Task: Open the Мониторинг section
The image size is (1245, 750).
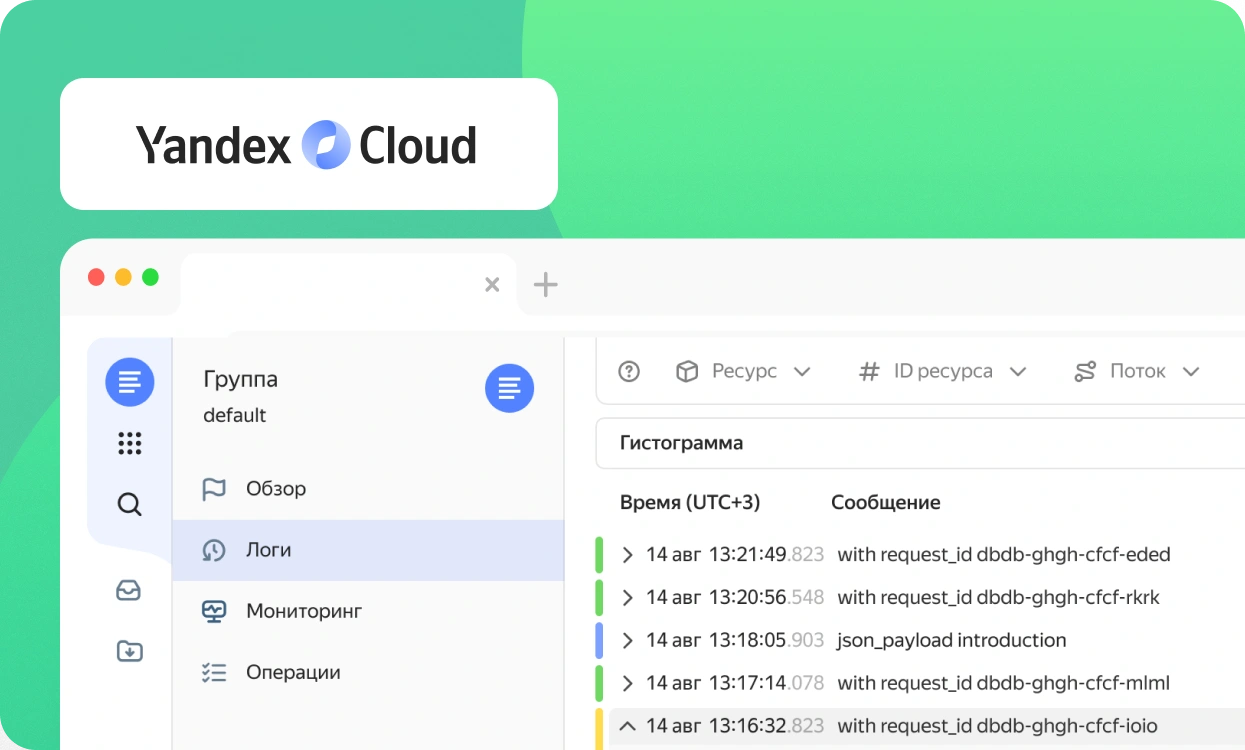Action: click(303, 611)
